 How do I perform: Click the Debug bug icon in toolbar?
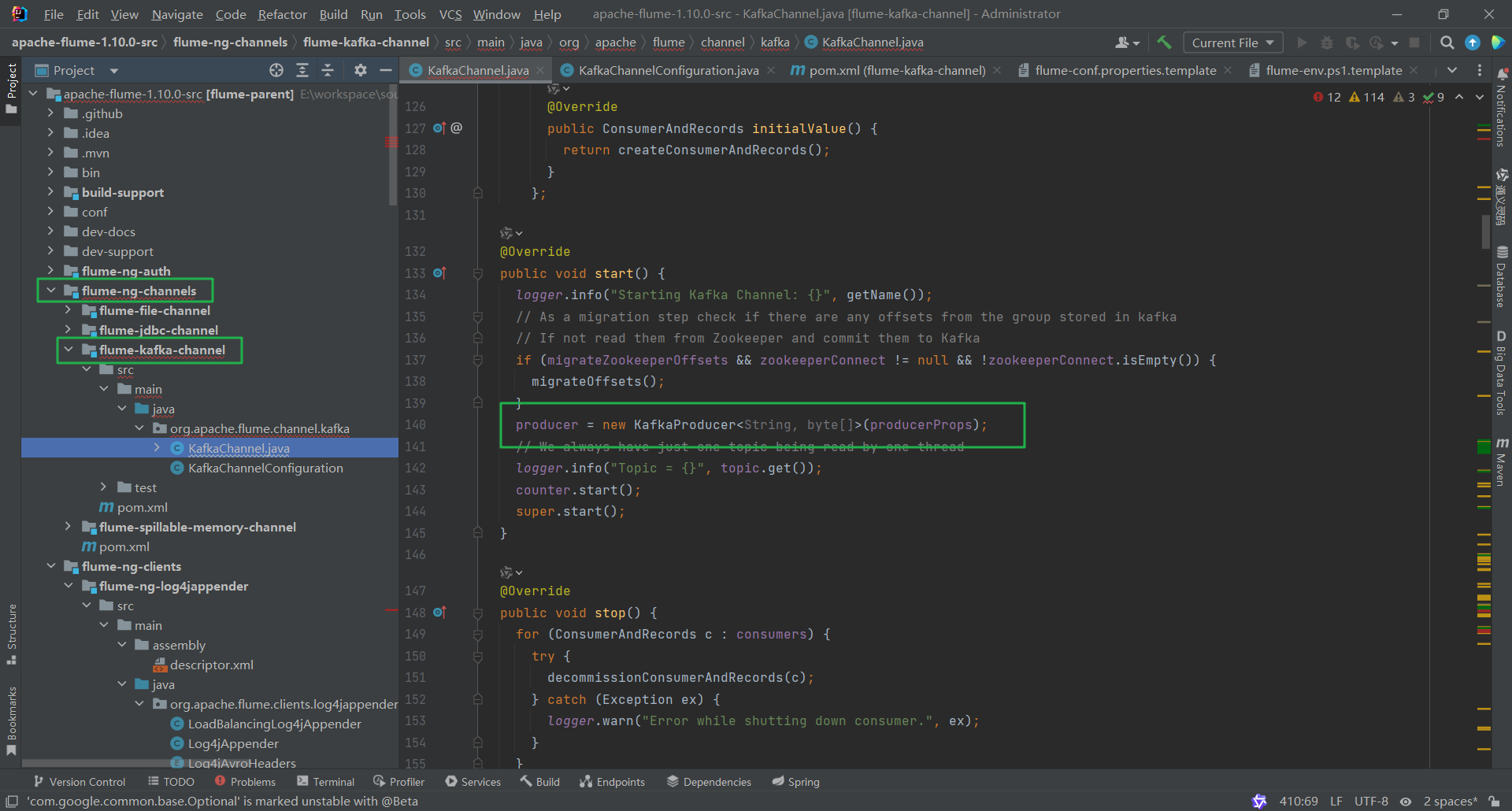click(1327, 43)
